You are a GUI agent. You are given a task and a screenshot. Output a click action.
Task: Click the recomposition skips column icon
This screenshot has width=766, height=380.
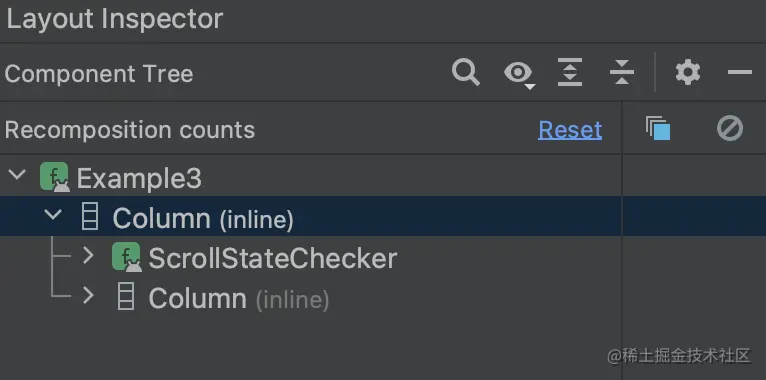[x=730, y=128]
